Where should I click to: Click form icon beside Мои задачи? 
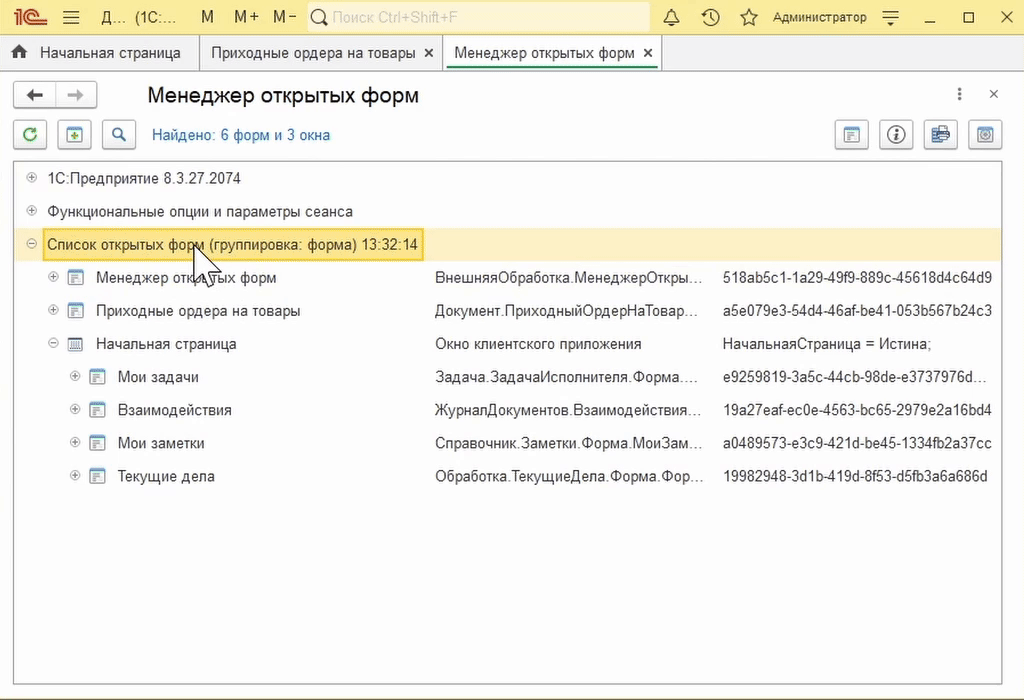(97, 377)
